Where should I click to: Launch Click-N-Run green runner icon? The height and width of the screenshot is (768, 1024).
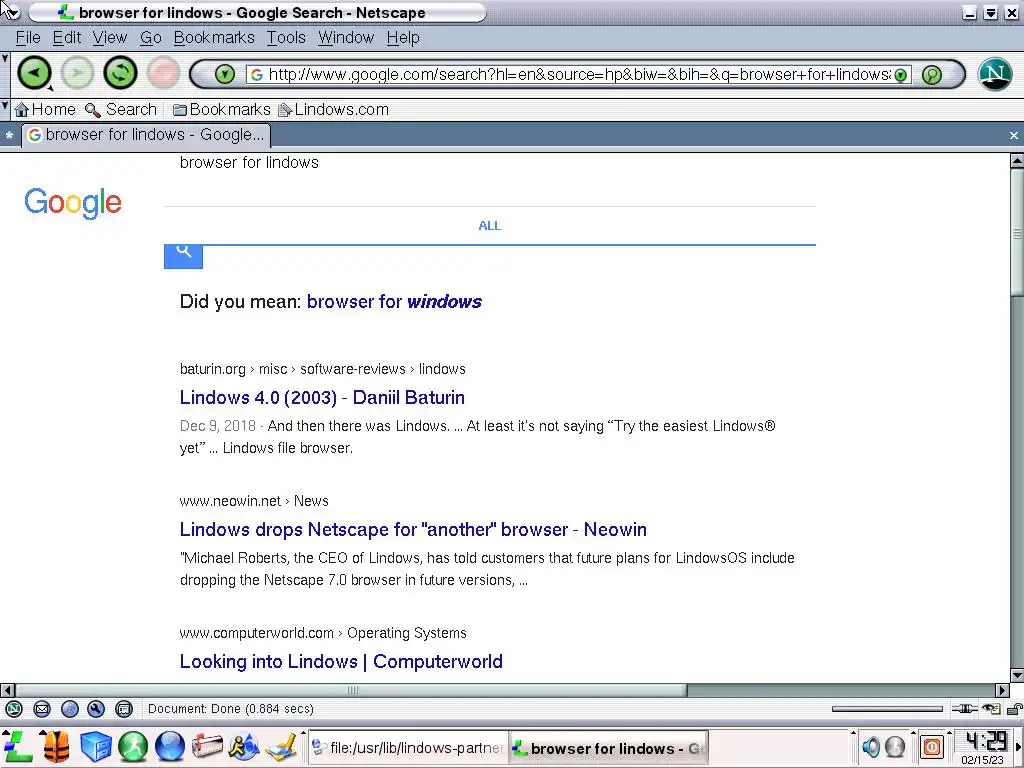pyautogui.click(x=133, y=746)
